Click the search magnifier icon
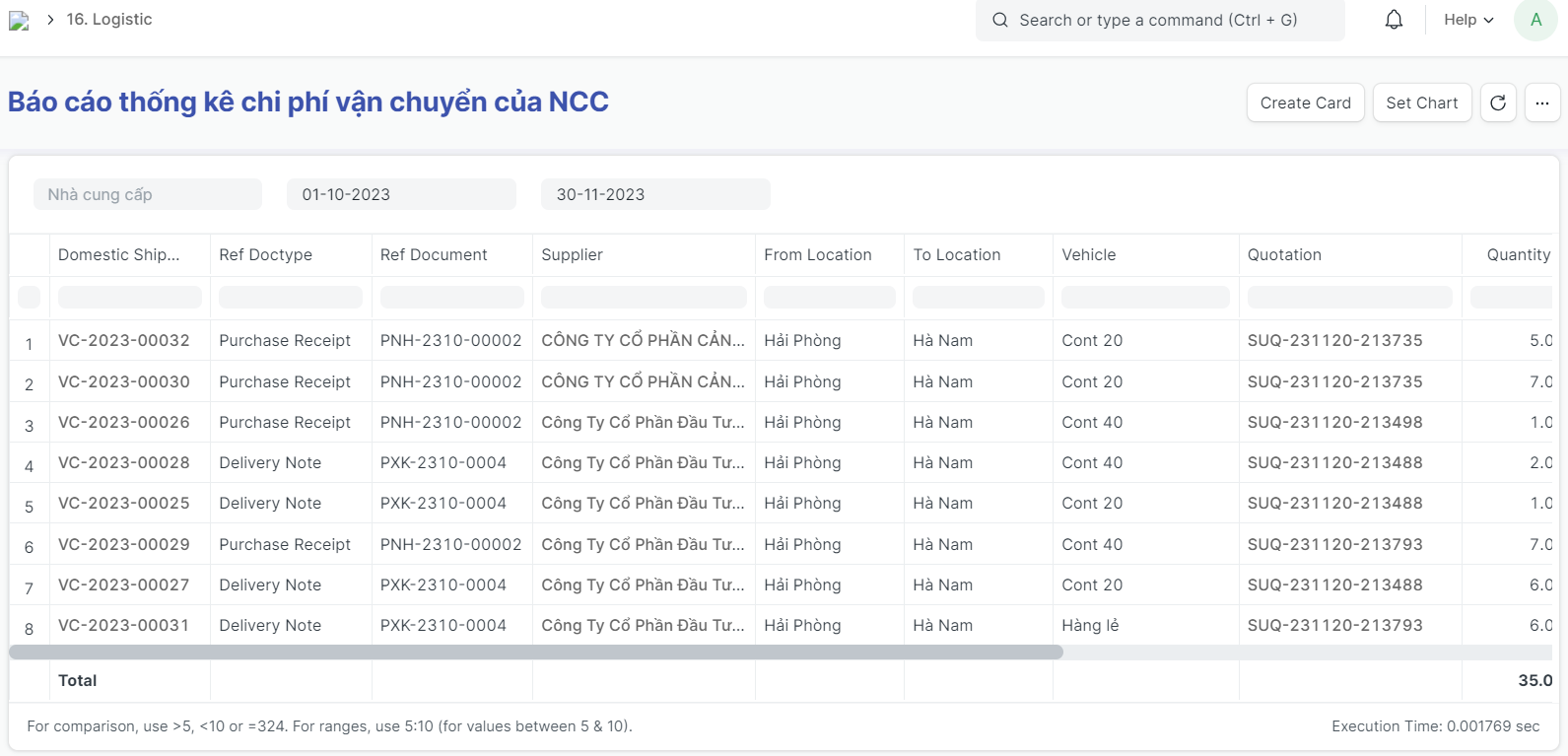 [1000, 20]
